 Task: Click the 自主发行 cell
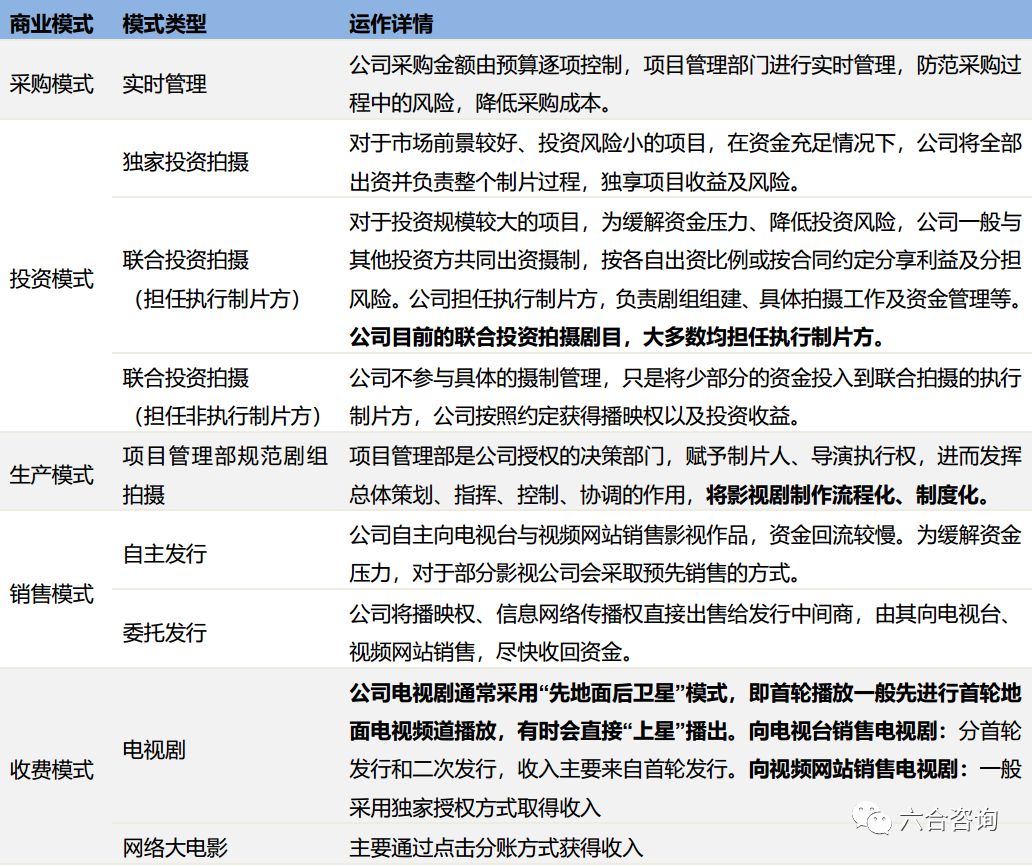pyautogui.click(x=165, y=554)
